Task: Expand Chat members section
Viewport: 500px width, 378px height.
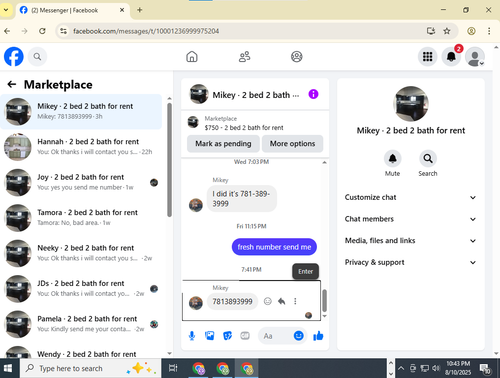Action: pyautogui.click(x=410, y=219)
